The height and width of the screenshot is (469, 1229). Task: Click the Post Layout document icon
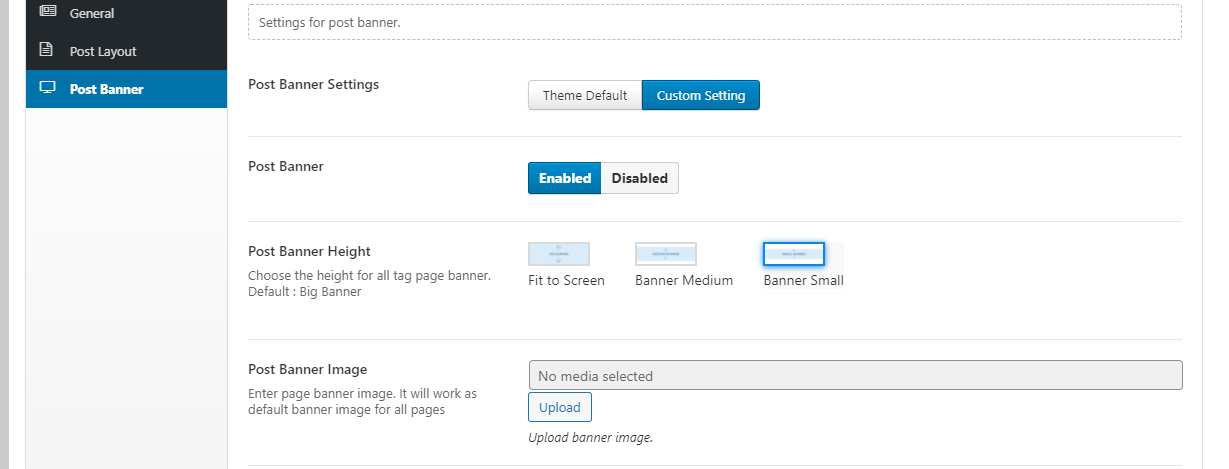point(46,50)
